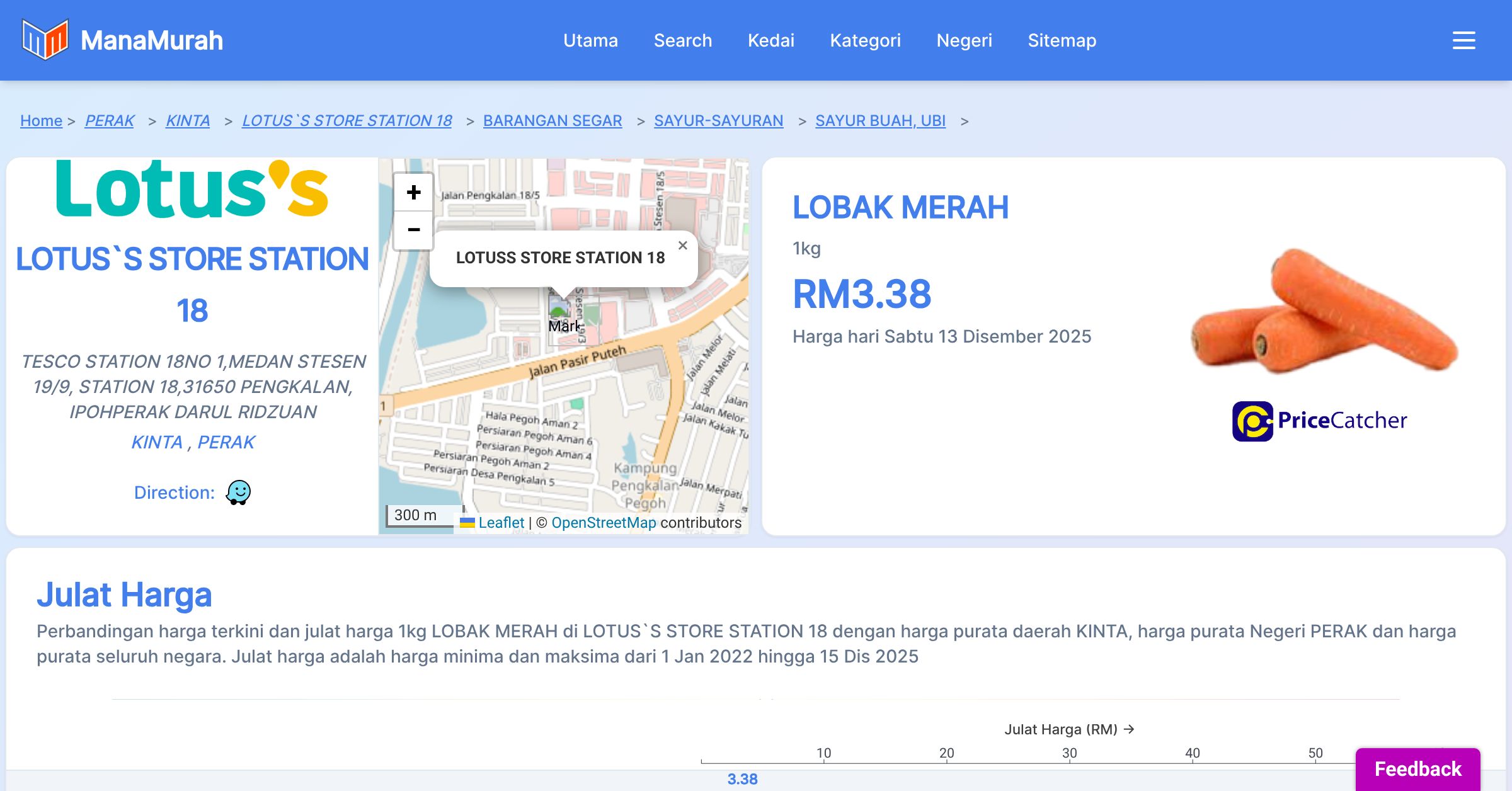Viewport: 1512px width, 791px height.
Task: Click the carrot product image
Action: tap(1323, 312)
